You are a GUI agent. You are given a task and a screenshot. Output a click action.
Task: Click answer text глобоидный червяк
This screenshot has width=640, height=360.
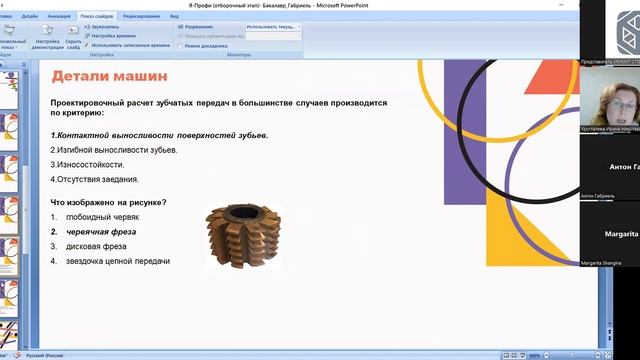(102, 217)
